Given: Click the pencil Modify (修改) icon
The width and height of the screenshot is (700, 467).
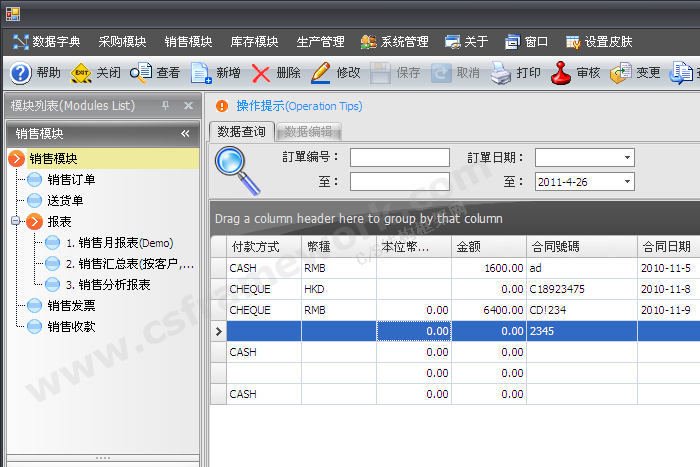Looking at the screenshot, I should click(321, 73).
